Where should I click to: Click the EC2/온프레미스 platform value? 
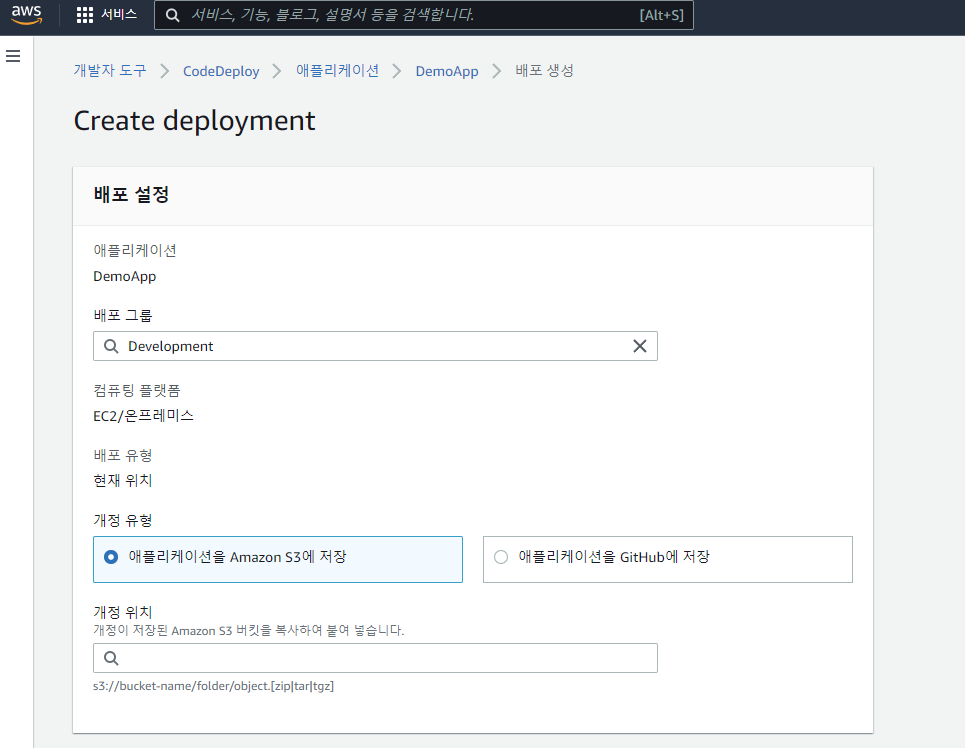[143, 416]
